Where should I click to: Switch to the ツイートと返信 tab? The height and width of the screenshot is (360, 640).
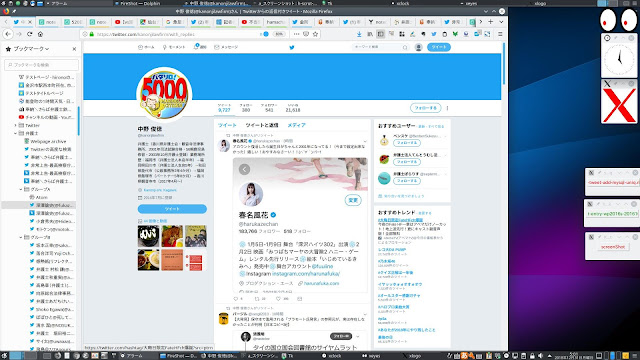(262, 125)
